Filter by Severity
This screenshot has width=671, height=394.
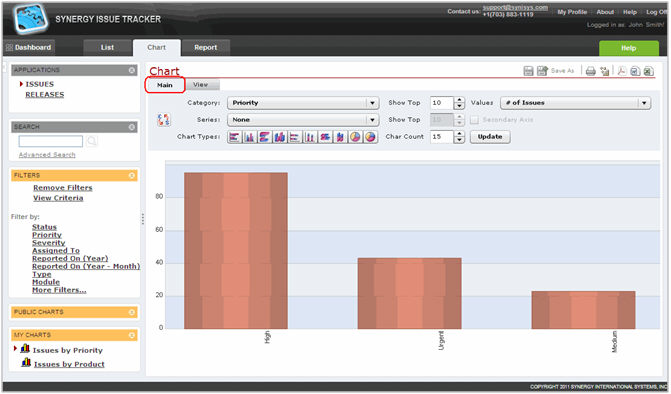tap(49, 243)
